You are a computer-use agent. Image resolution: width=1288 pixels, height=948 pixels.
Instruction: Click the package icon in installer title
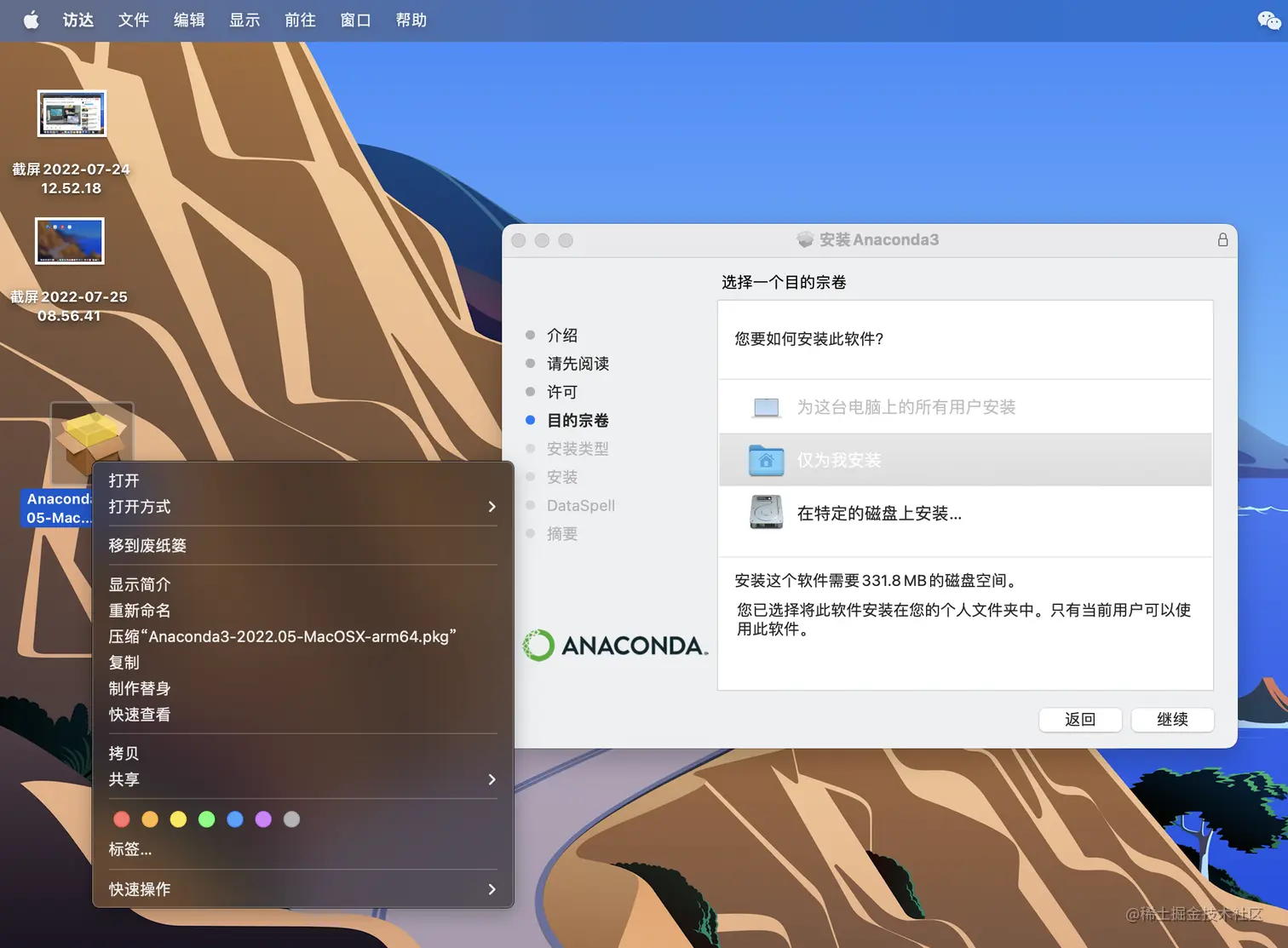[x=805, y=239]
